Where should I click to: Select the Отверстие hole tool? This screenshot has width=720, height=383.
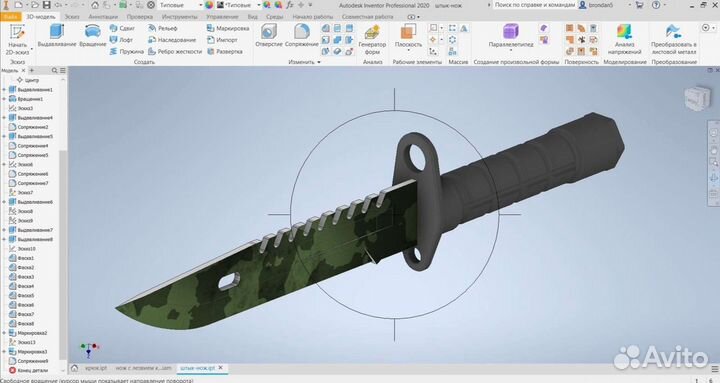[x=269, y=36]
